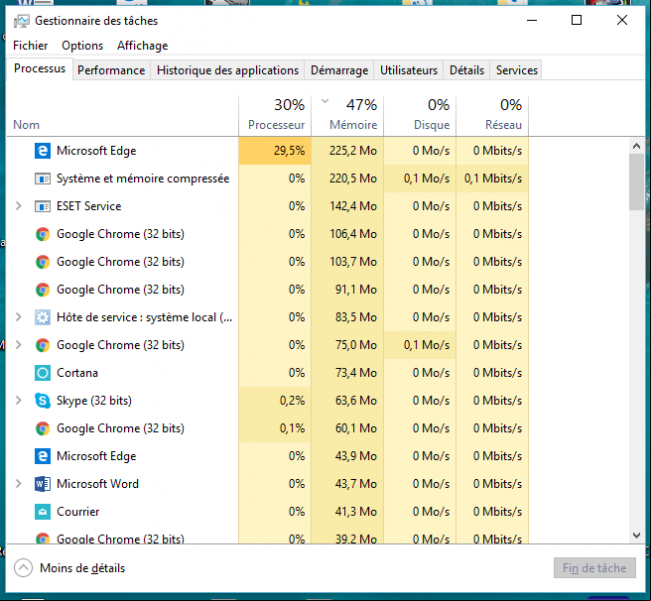Select the Système et mémoire compressée row name

pyautogui.click(x=143, y=178)
